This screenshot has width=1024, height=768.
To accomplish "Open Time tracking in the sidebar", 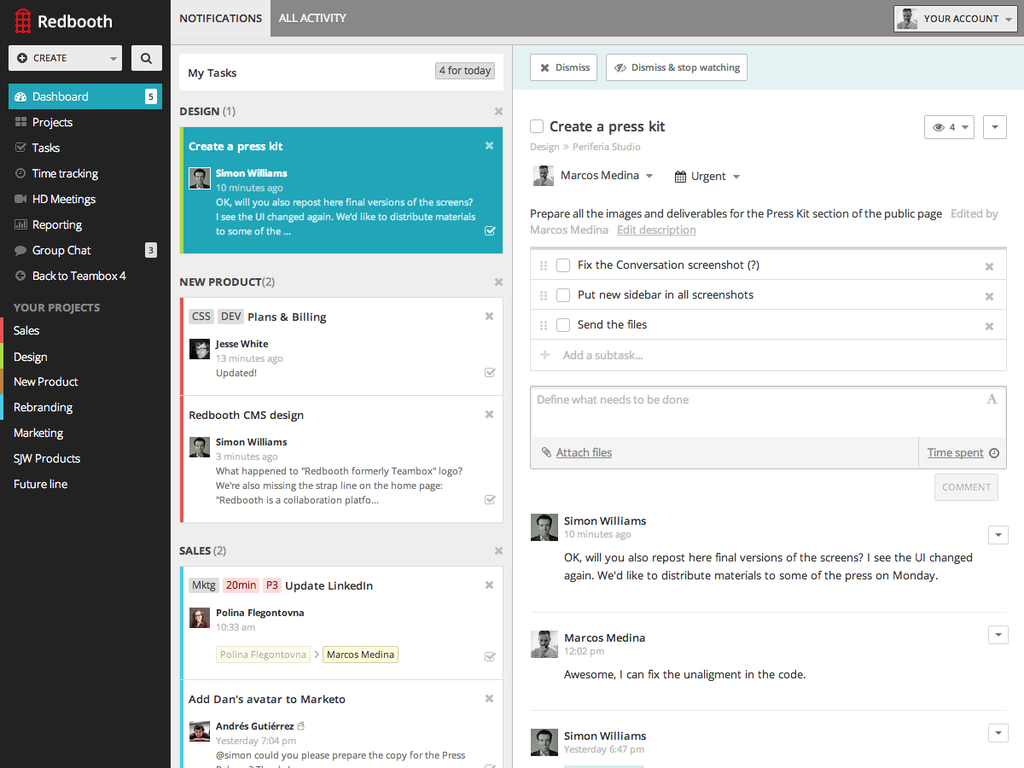I will (x=64, y=173).
